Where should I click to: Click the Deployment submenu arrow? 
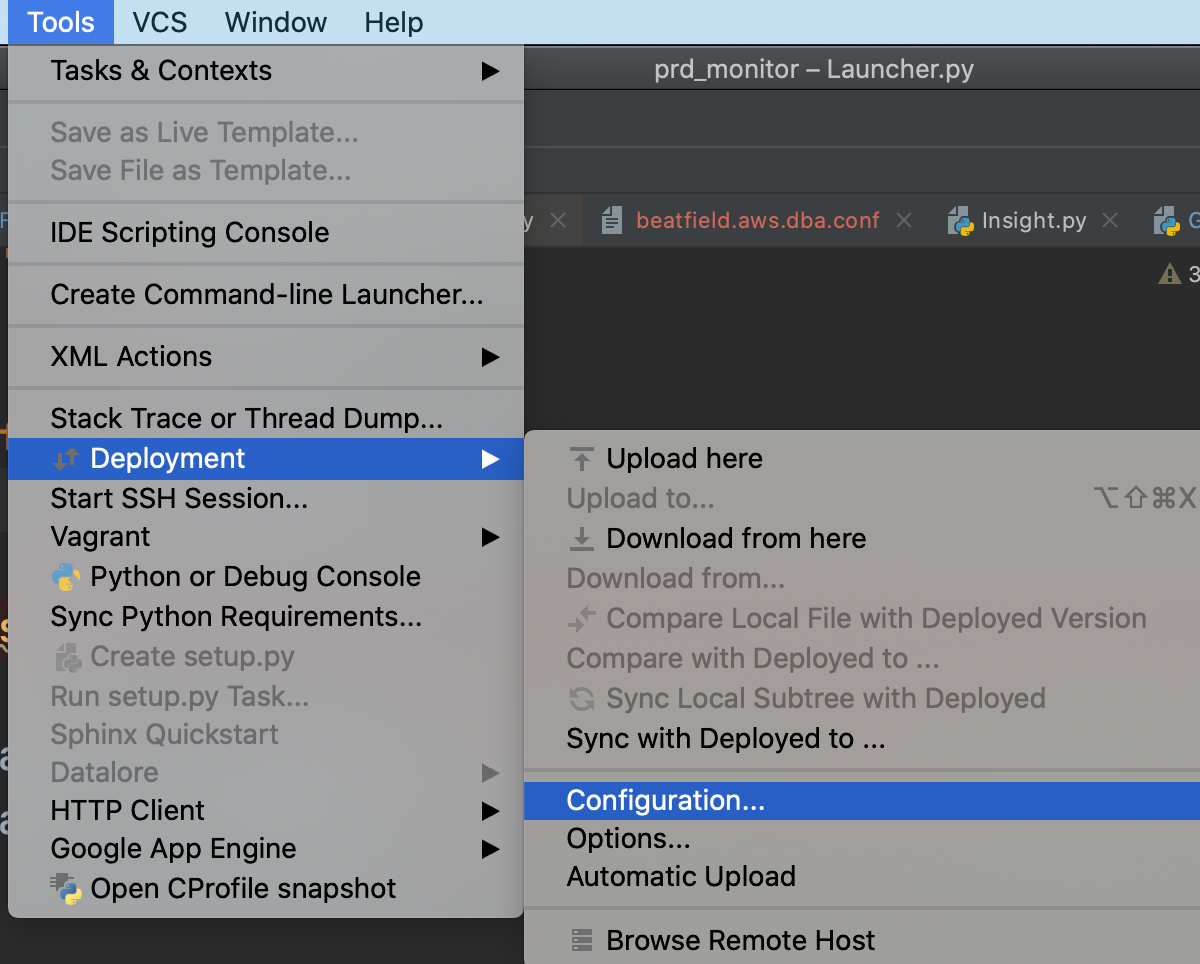490,459
